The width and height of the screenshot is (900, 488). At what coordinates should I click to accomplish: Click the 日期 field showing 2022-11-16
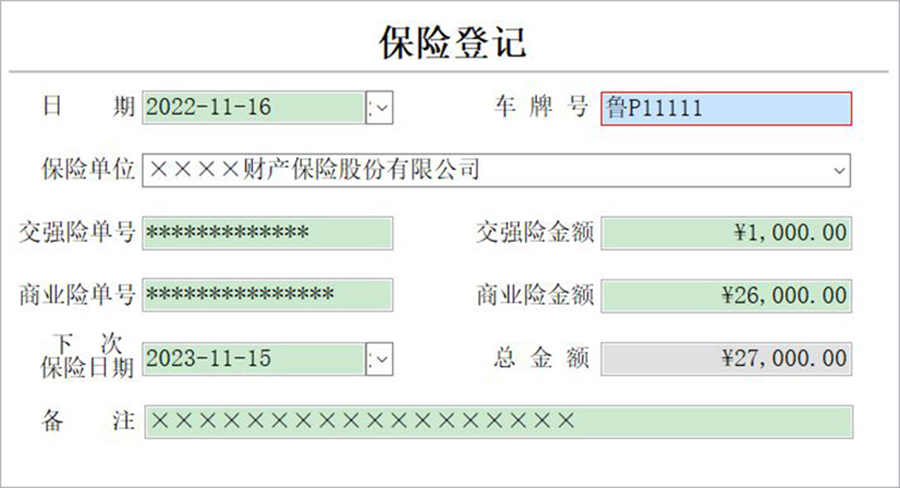tap(253, 108)
